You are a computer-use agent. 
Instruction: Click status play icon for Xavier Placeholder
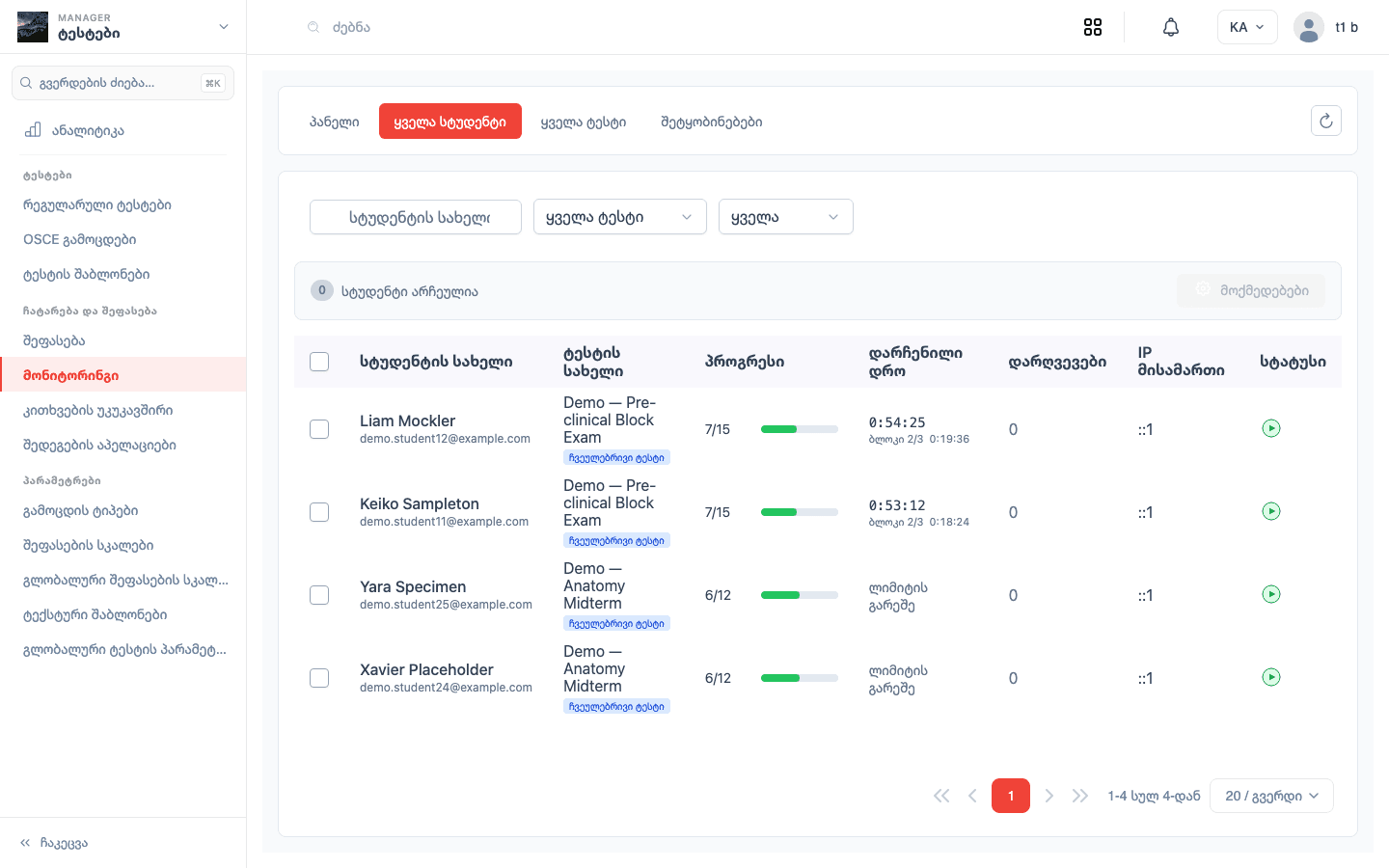pos(1271,677)
